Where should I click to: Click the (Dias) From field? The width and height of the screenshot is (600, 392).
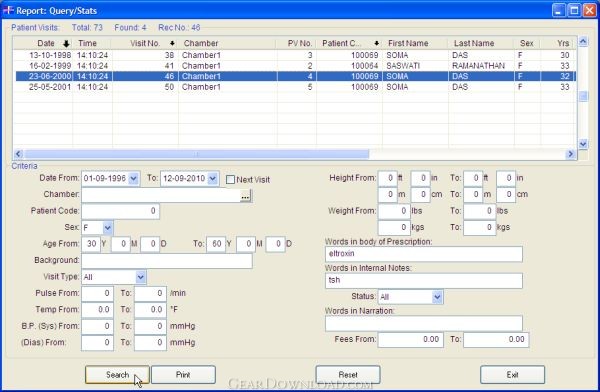pos(97,343)
